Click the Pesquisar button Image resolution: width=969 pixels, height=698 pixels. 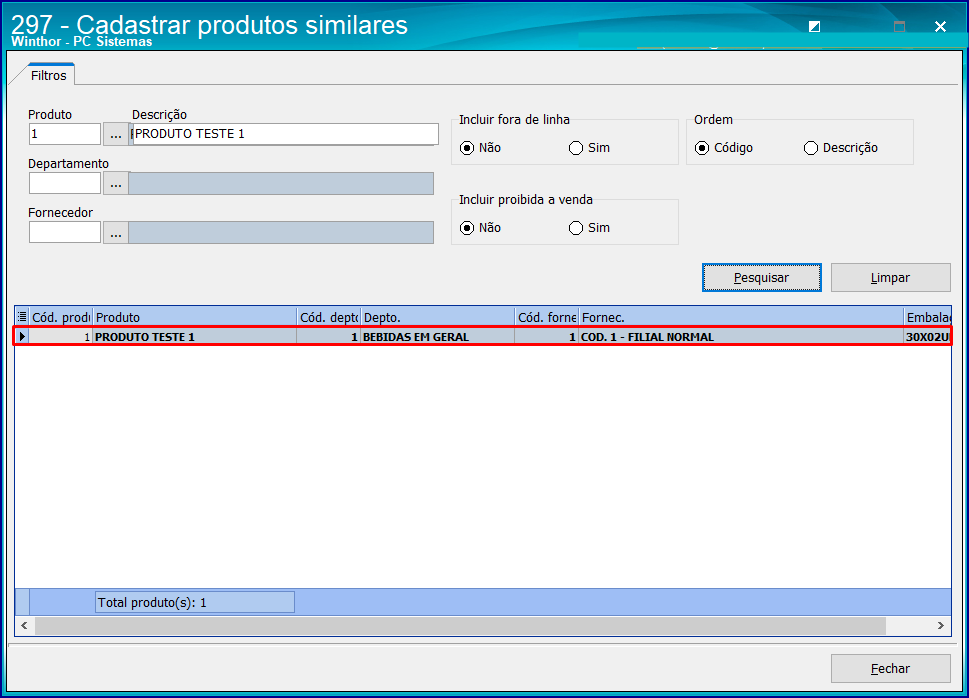[x=761, y=278]
